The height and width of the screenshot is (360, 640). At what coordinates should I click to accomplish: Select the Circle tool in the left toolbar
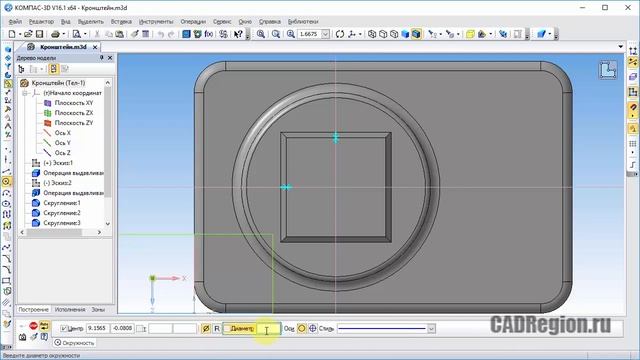coord(7,182)
